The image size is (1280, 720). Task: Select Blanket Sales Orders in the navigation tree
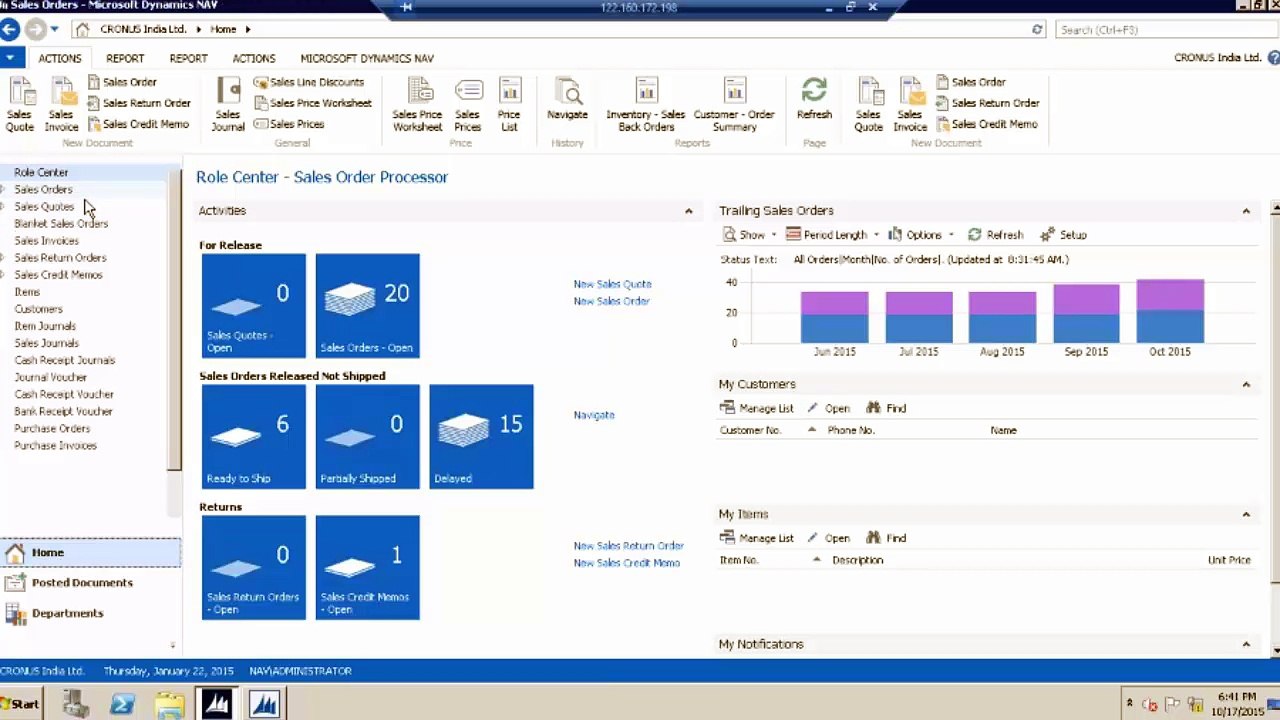click(x=61, y=224)
